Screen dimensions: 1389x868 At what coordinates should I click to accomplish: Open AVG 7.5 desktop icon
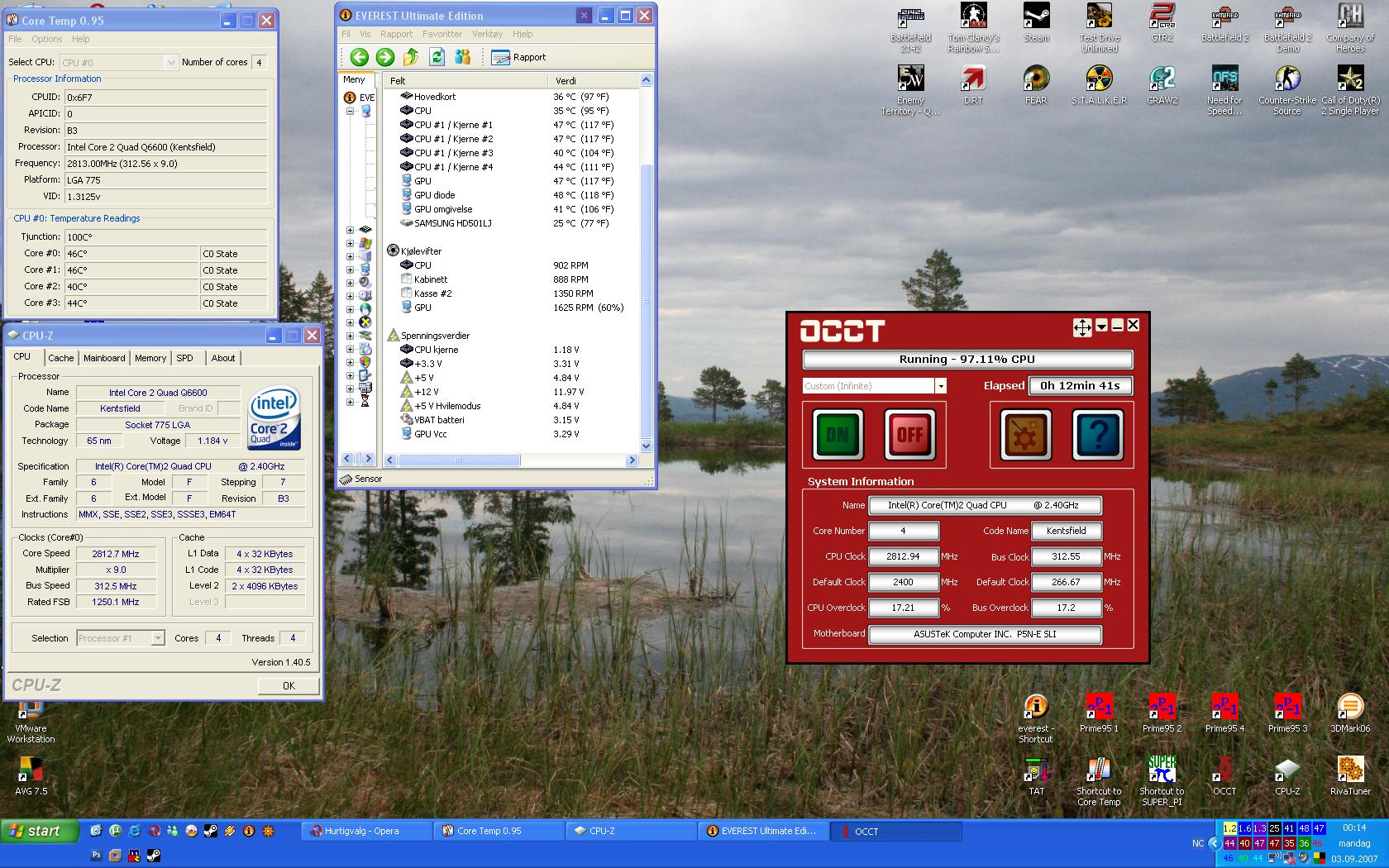click(31, 776)
